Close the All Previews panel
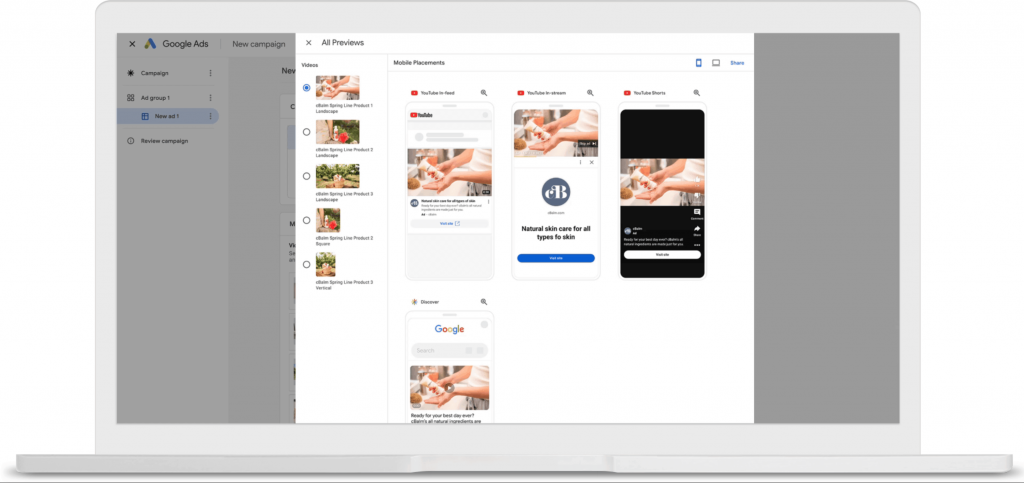 point(308,43)
